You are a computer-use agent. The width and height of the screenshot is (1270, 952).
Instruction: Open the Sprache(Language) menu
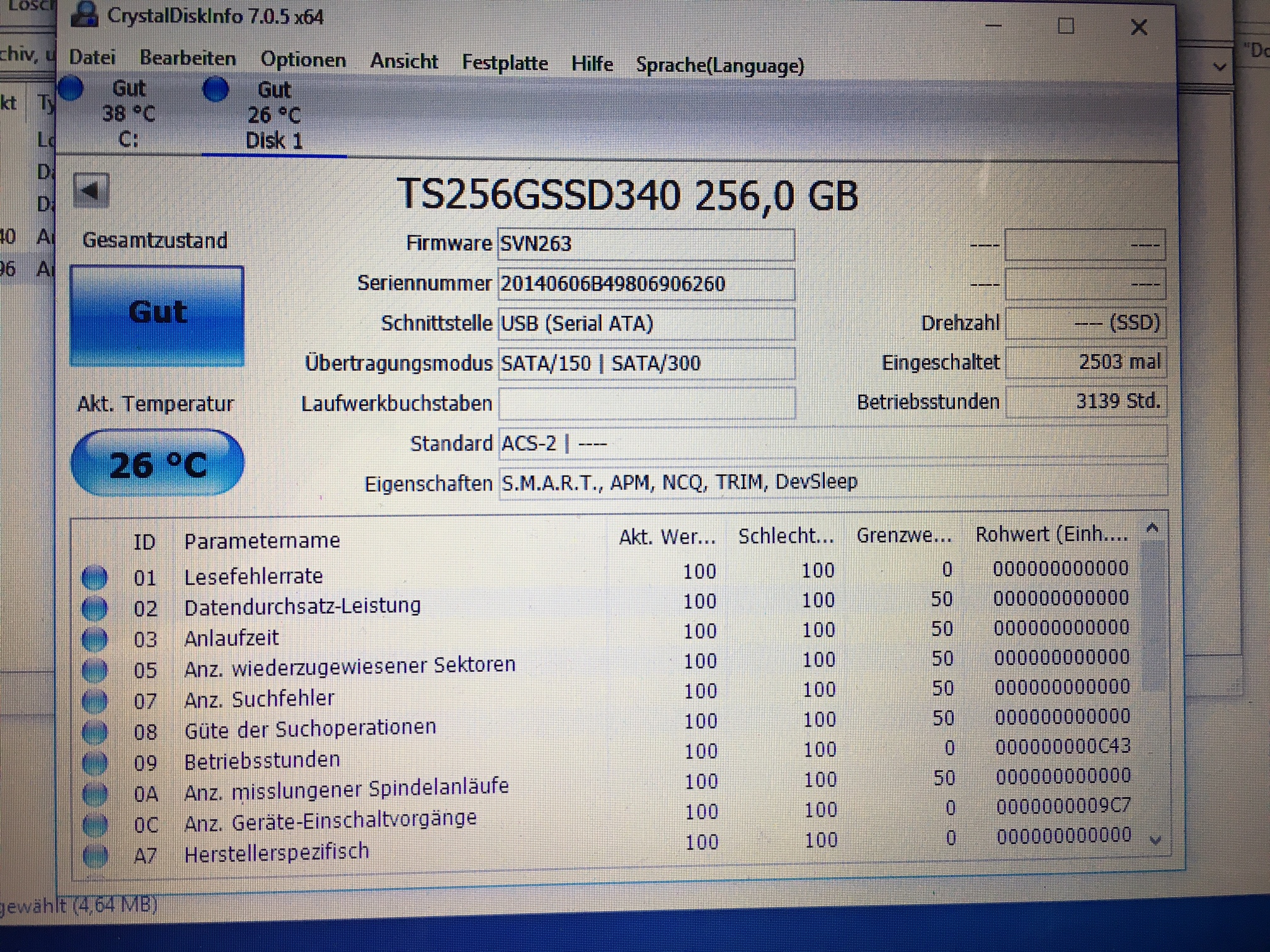(720, 65)
